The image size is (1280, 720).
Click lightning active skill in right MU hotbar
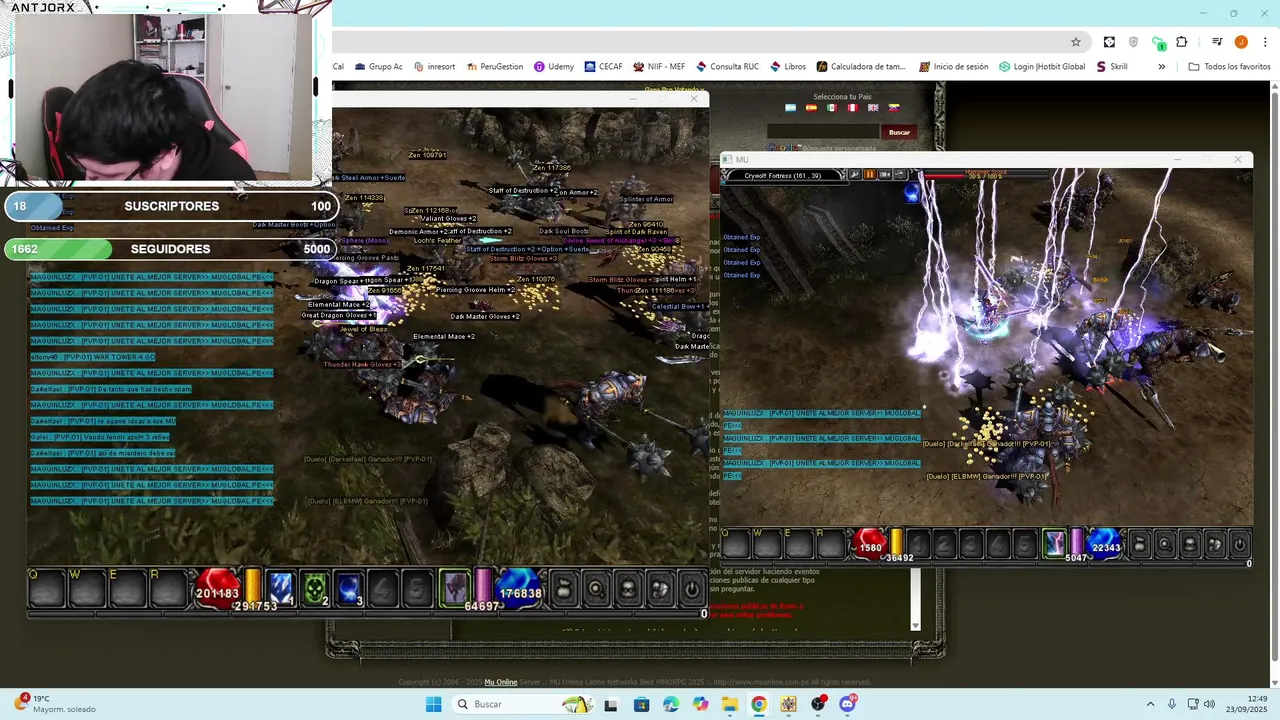coord(1054,544)
